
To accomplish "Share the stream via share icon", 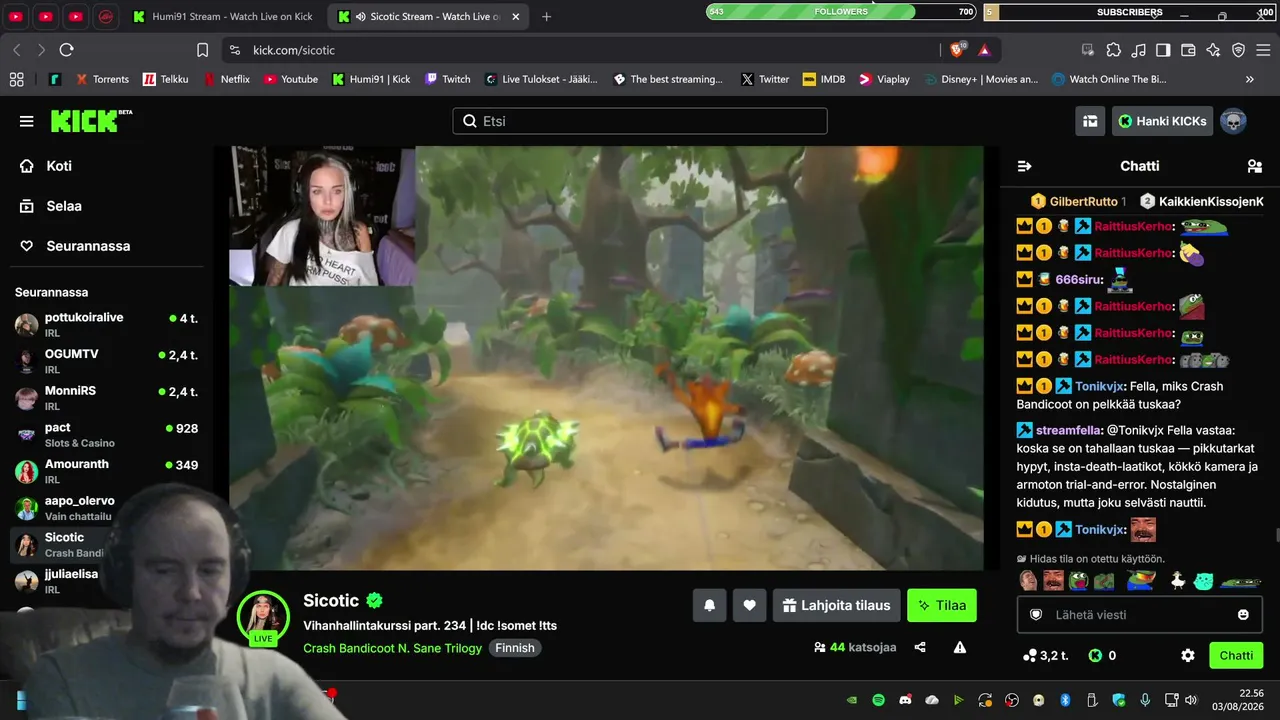I will (x=920, y=647).
